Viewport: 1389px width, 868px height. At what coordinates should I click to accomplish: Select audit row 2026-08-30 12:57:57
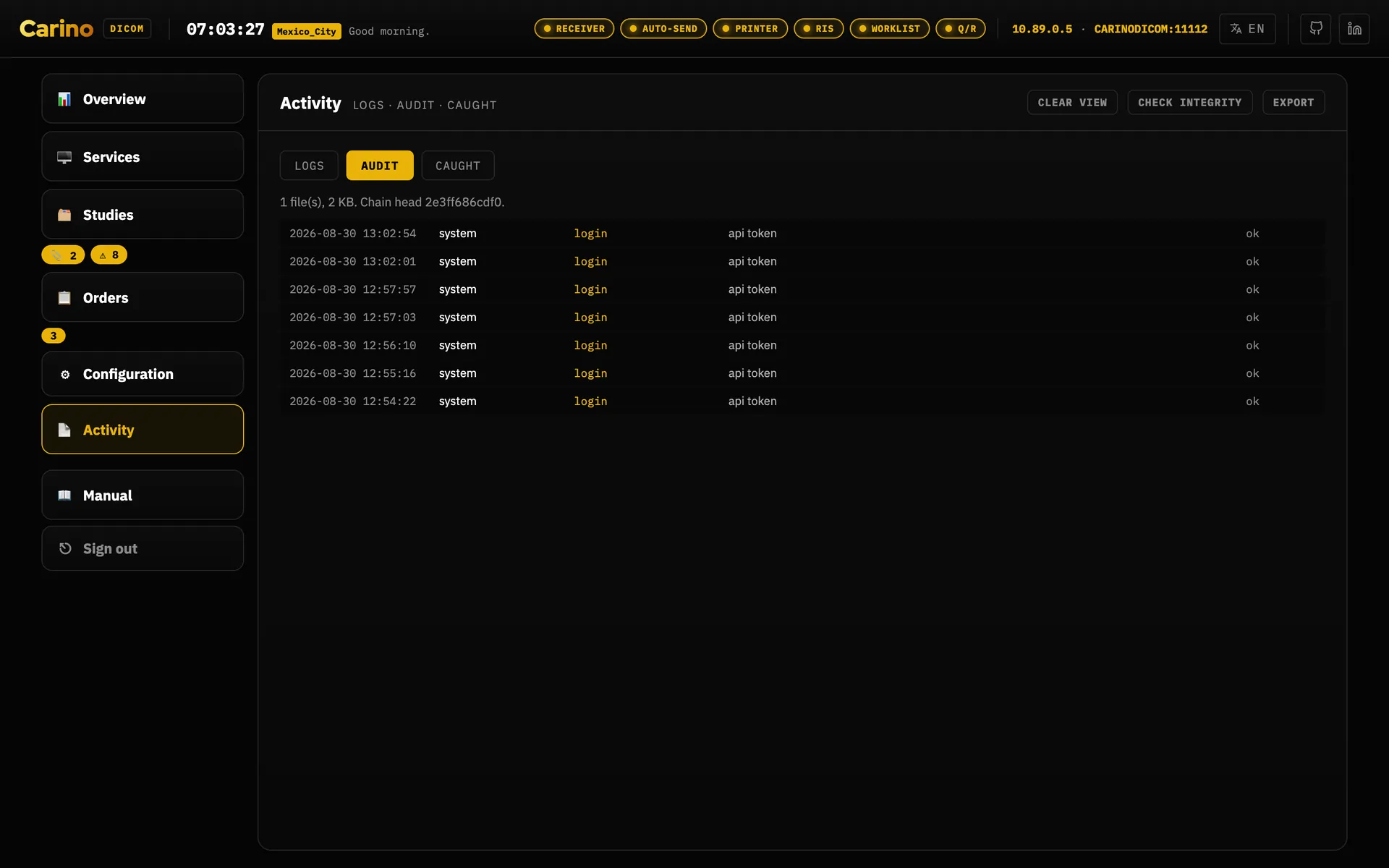point(803,289)
